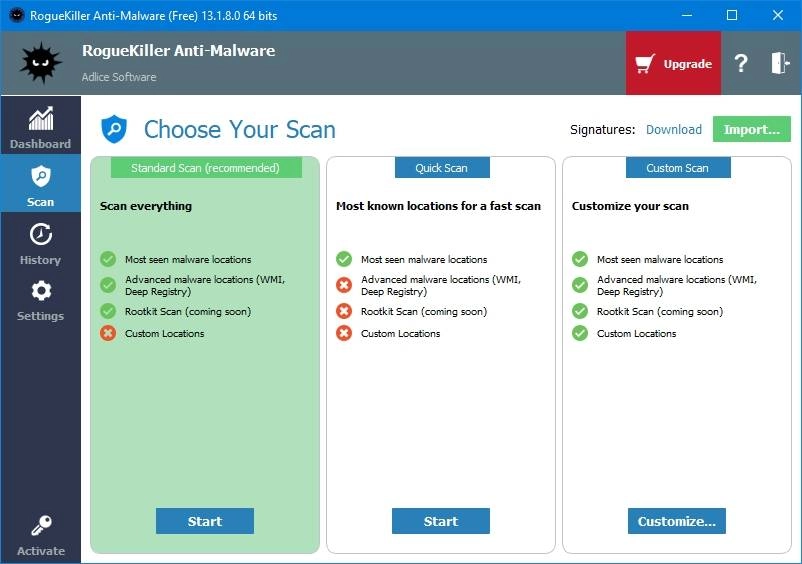Image resolution: width=802 pixels, height=564 pixels.
Task: Open History from the sidebar
Action: point(40,242)
